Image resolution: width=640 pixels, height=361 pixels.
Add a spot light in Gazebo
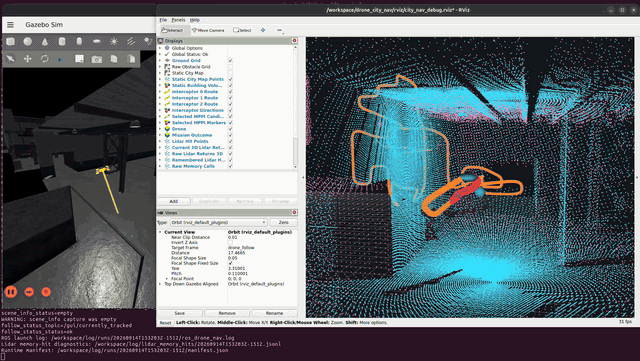pos(148,41)
